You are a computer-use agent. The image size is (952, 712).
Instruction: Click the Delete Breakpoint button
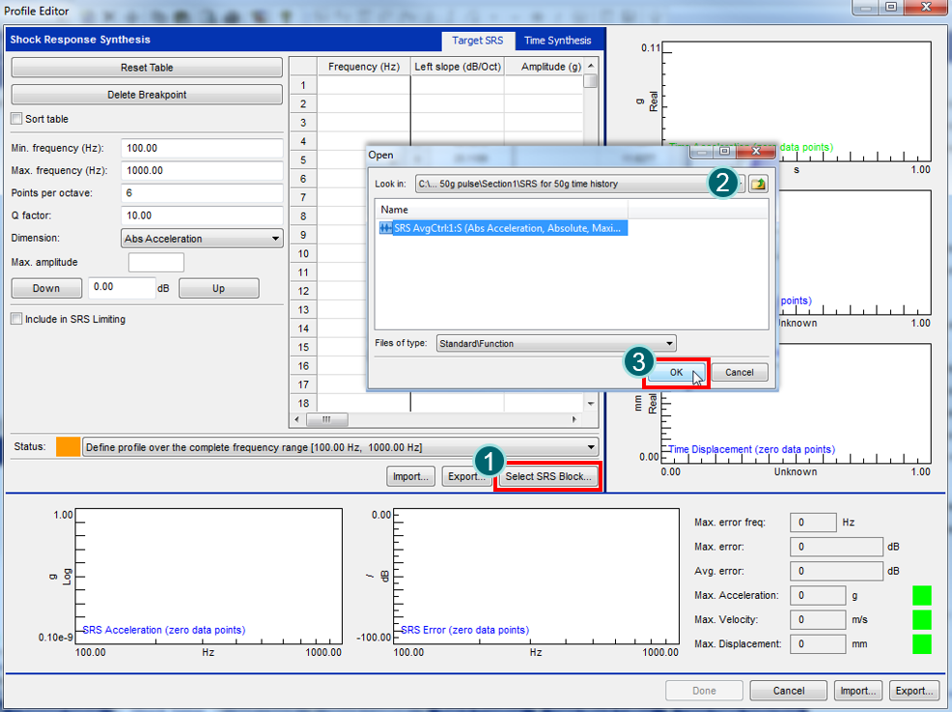(x=146, y=95)
